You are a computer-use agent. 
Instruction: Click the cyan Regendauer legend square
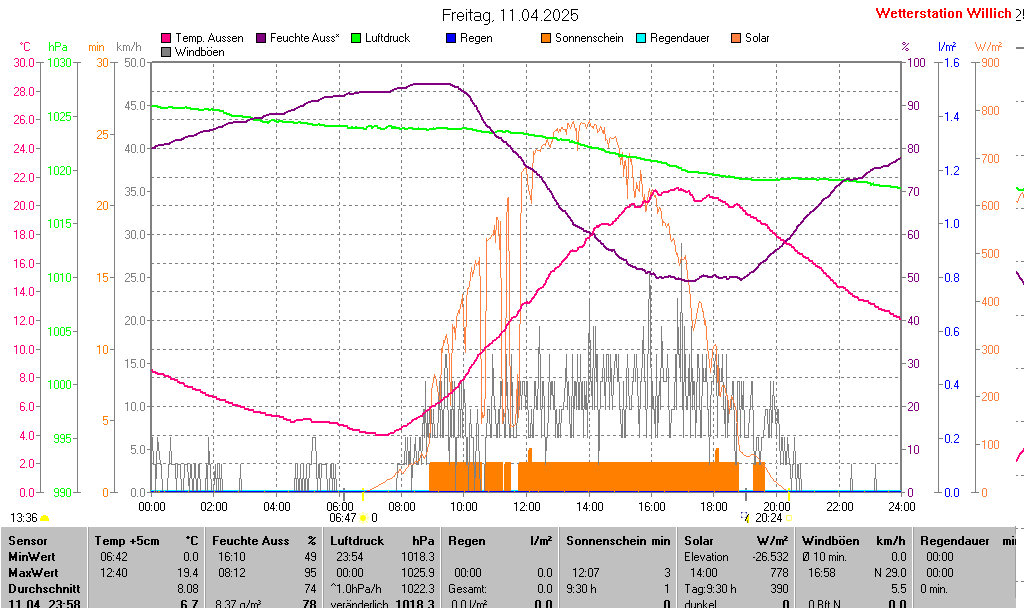click(641, 38)
